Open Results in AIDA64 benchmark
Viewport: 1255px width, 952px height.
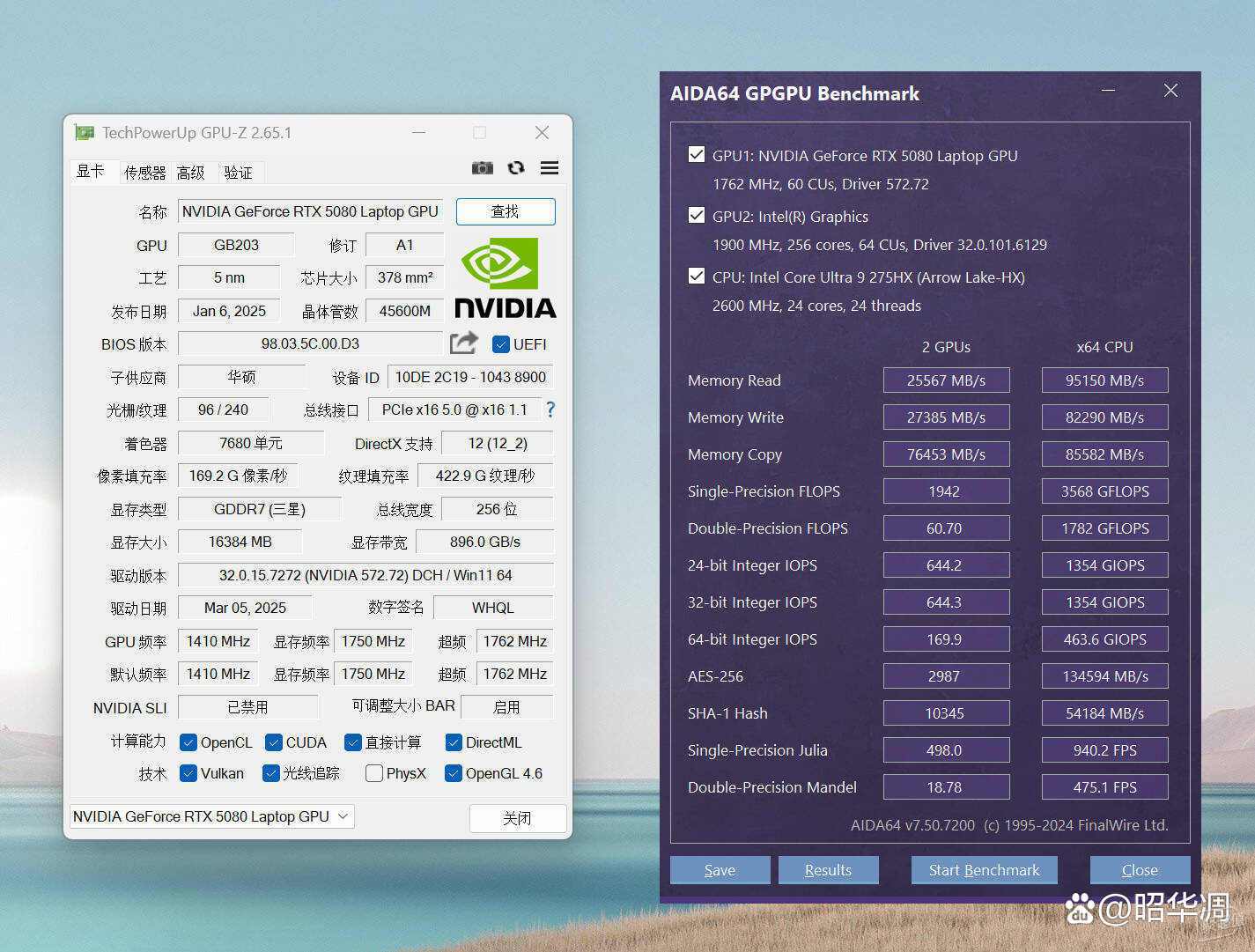(x=828, y=870)
